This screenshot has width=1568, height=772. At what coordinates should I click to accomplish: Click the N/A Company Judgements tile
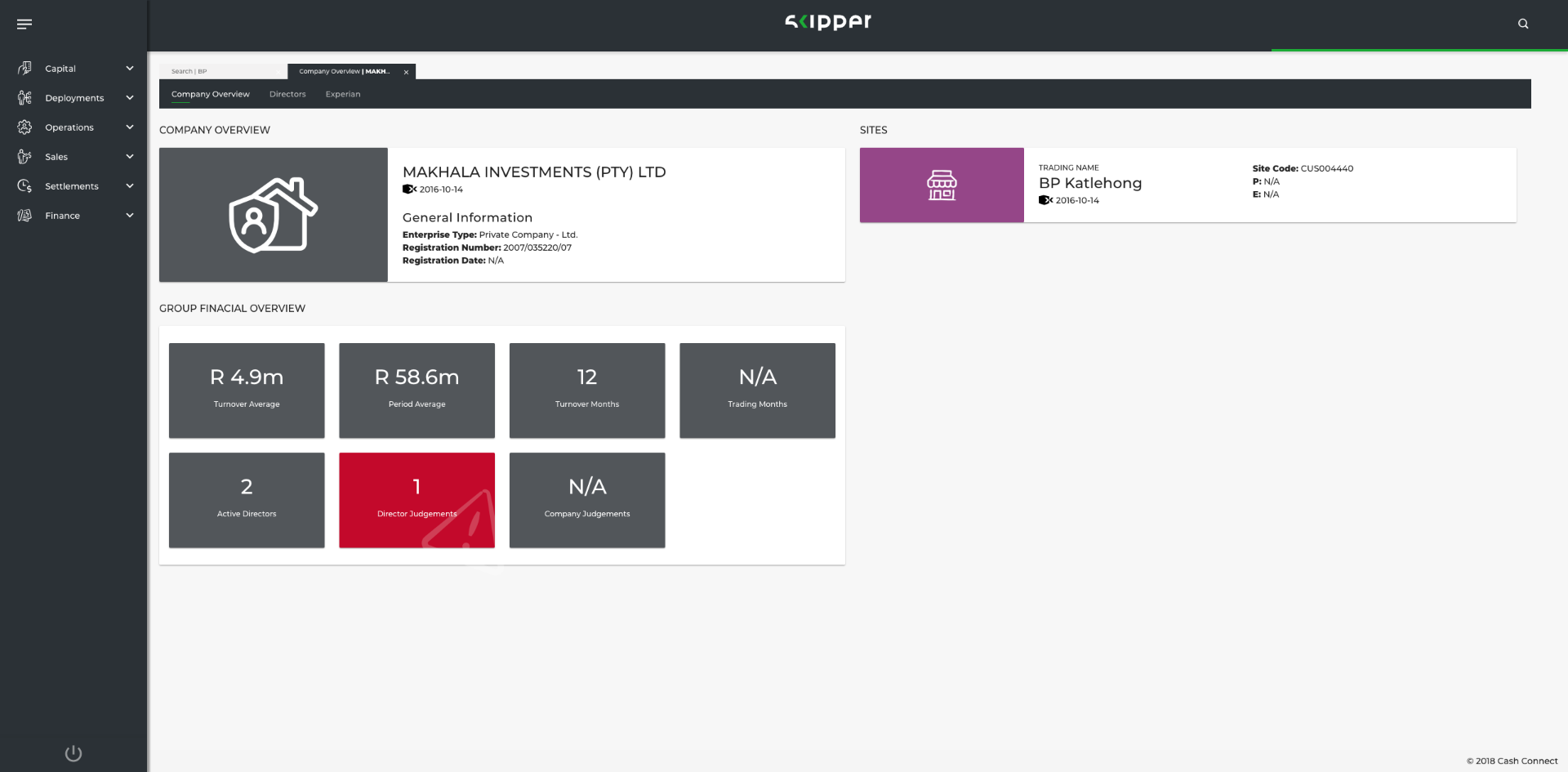point(587,500)
